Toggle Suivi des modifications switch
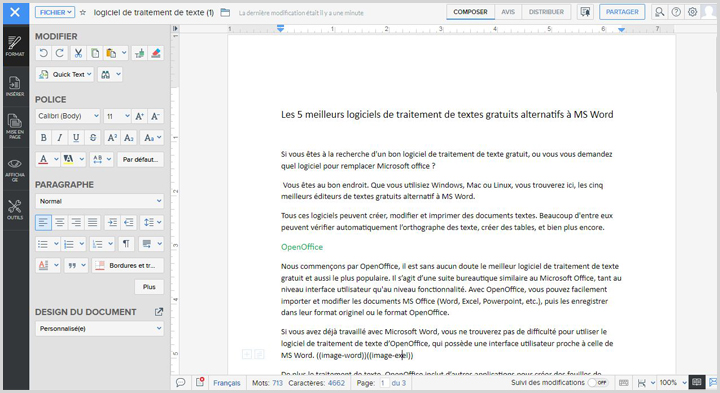 point(598,382)
